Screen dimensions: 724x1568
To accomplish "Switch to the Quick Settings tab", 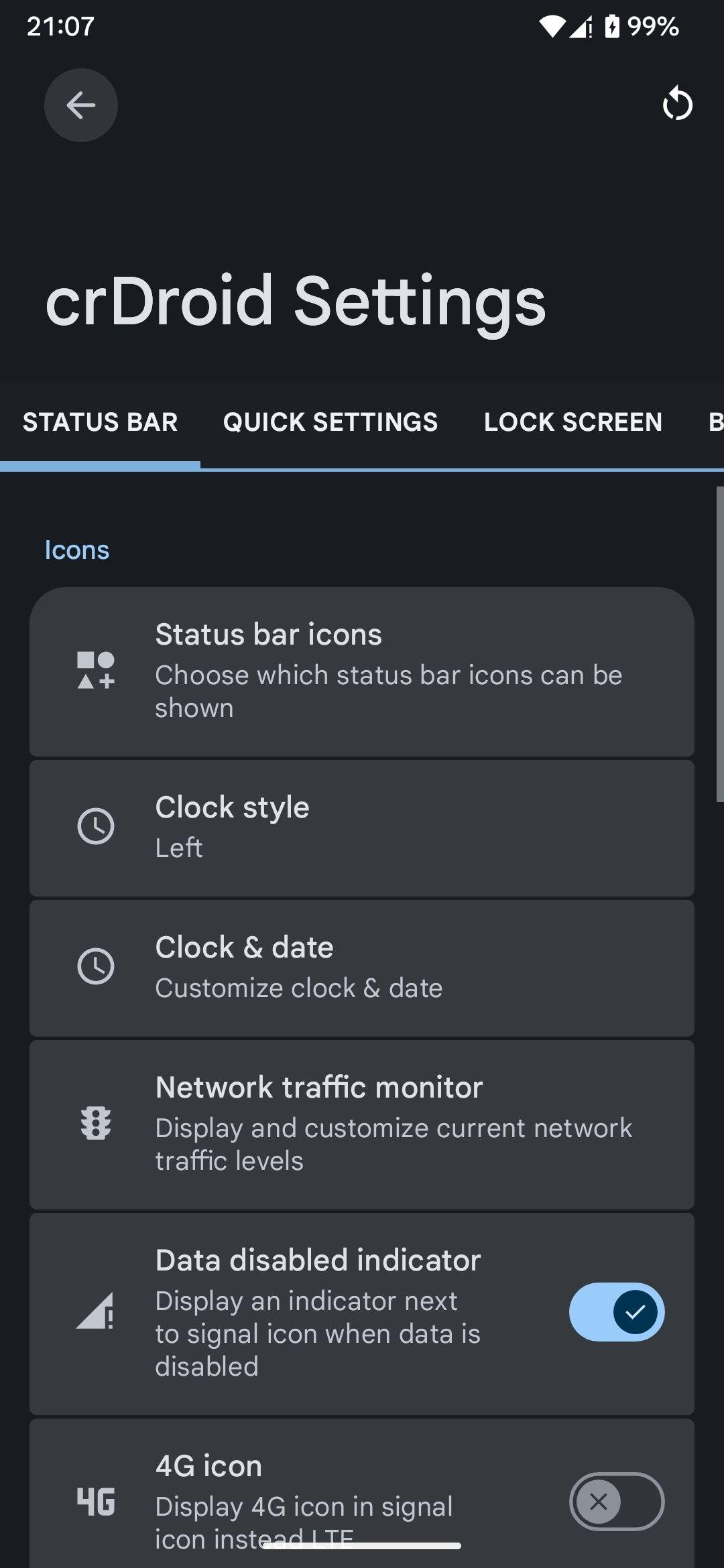I will [330, 422].
